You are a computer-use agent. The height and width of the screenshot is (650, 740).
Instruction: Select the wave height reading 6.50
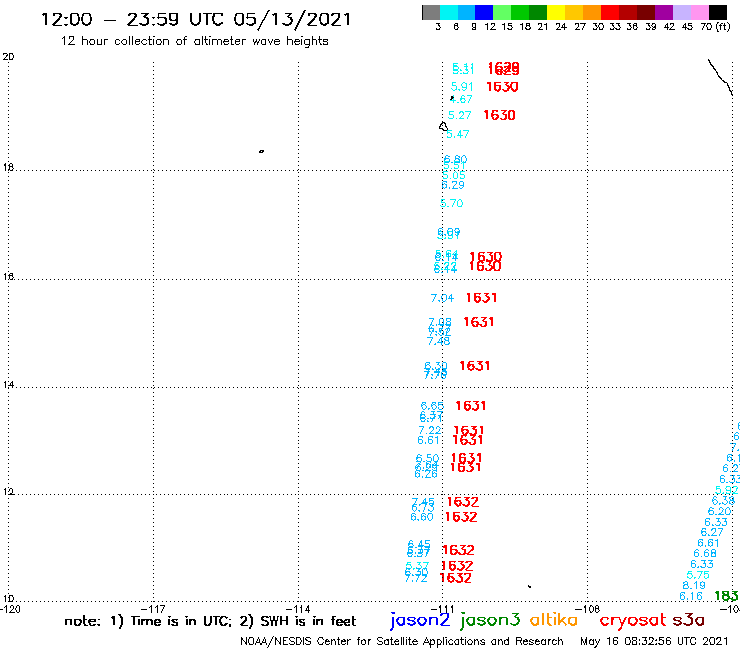pos(427,458)
